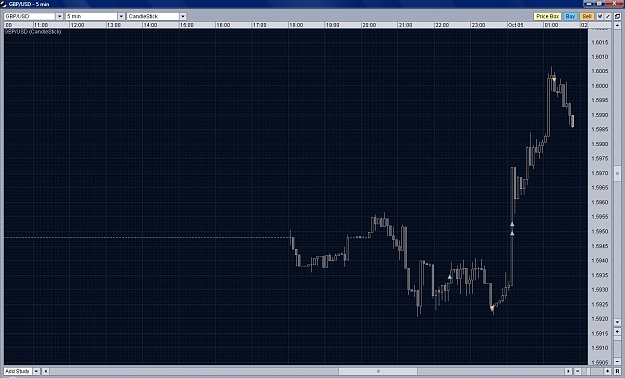
Task: Click the 1.5920 price axis label
Action: 600,319
